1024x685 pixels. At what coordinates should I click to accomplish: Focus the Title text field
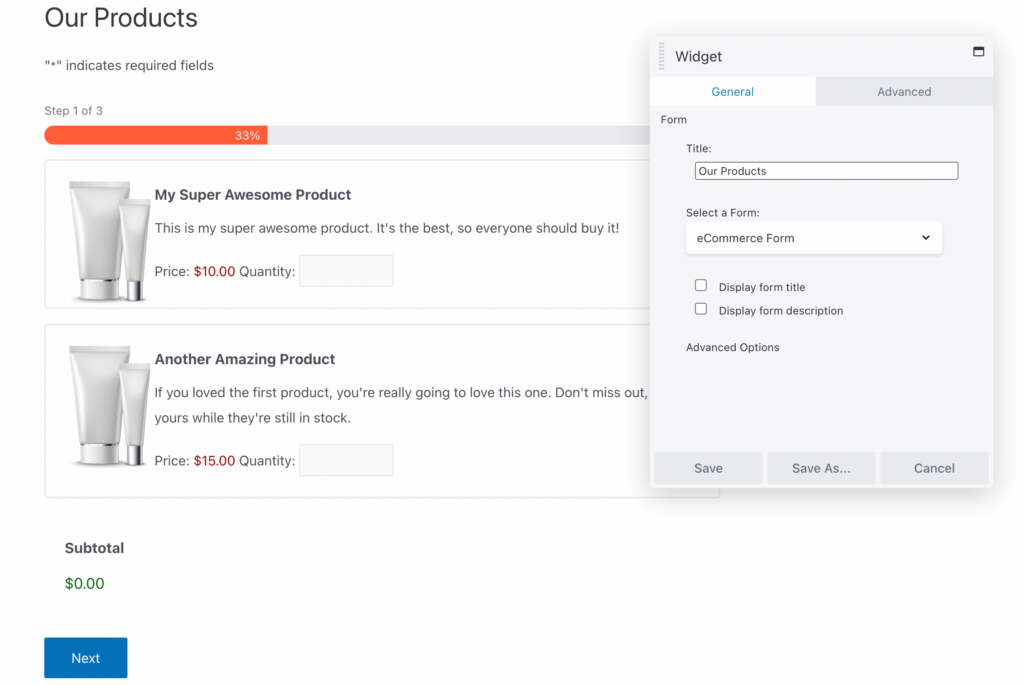(826, 171)
